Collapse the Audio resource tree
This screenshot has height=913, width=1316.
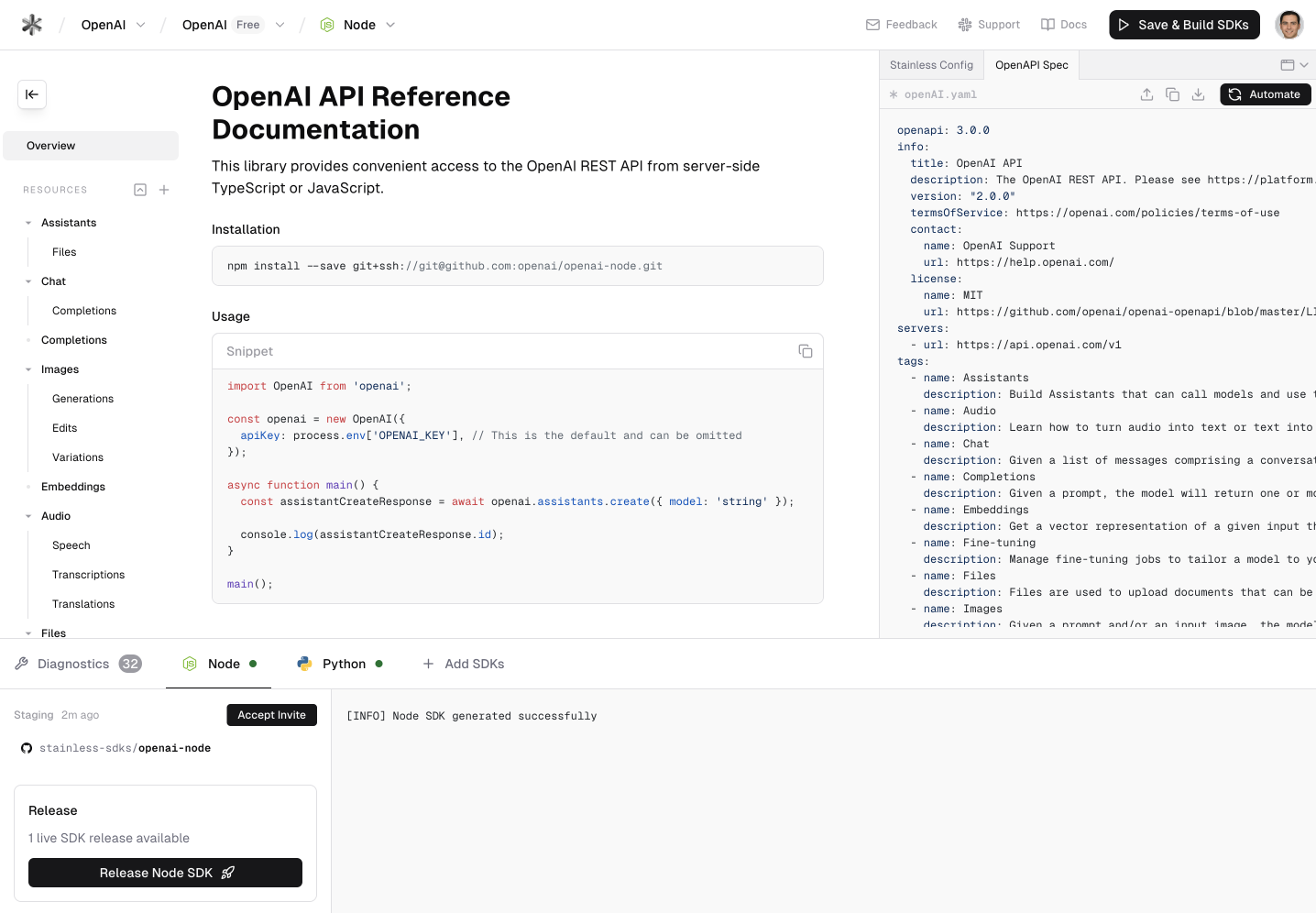pyautogui.click(x=28, y=516)
